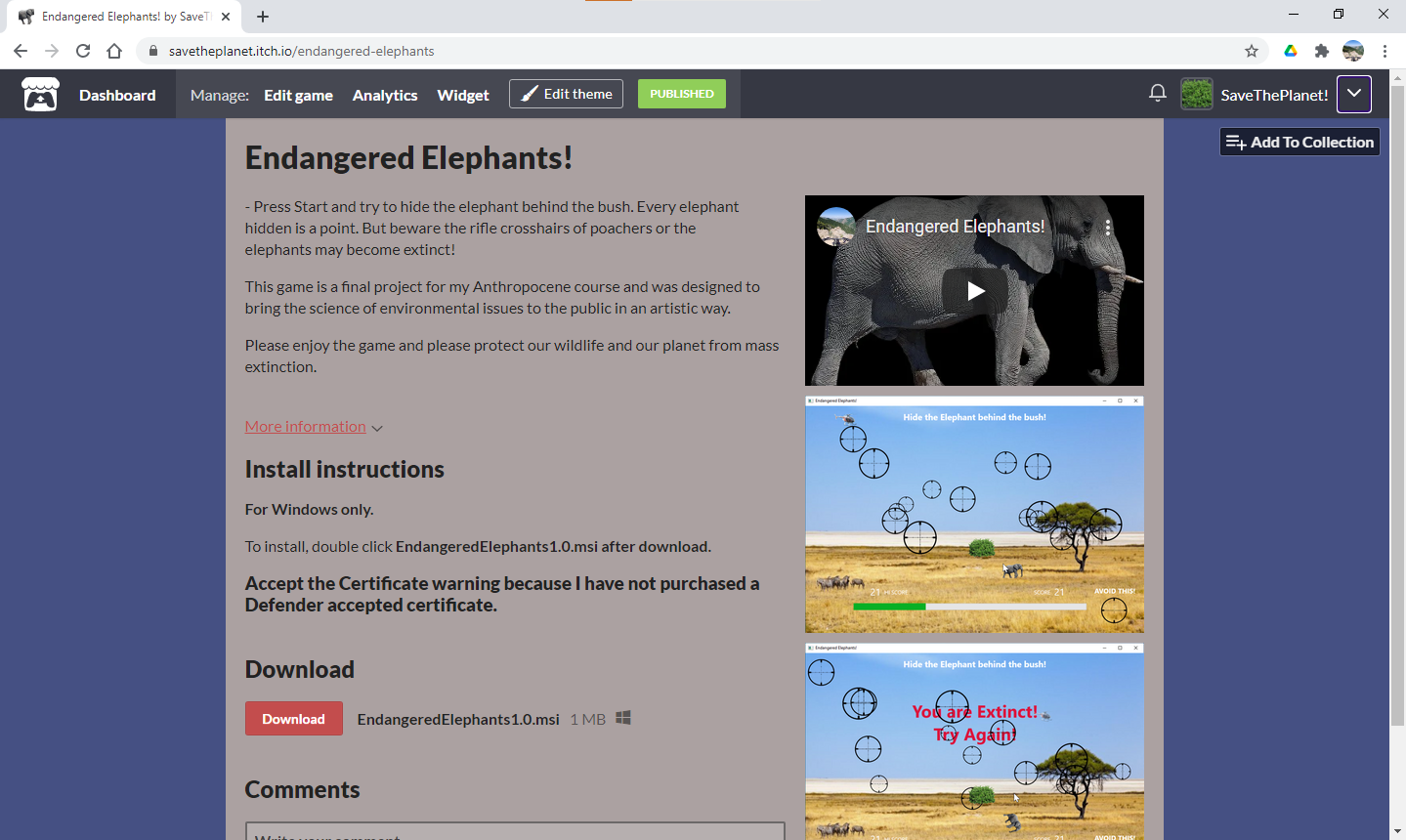Open the Edit game page

(298, 95)
